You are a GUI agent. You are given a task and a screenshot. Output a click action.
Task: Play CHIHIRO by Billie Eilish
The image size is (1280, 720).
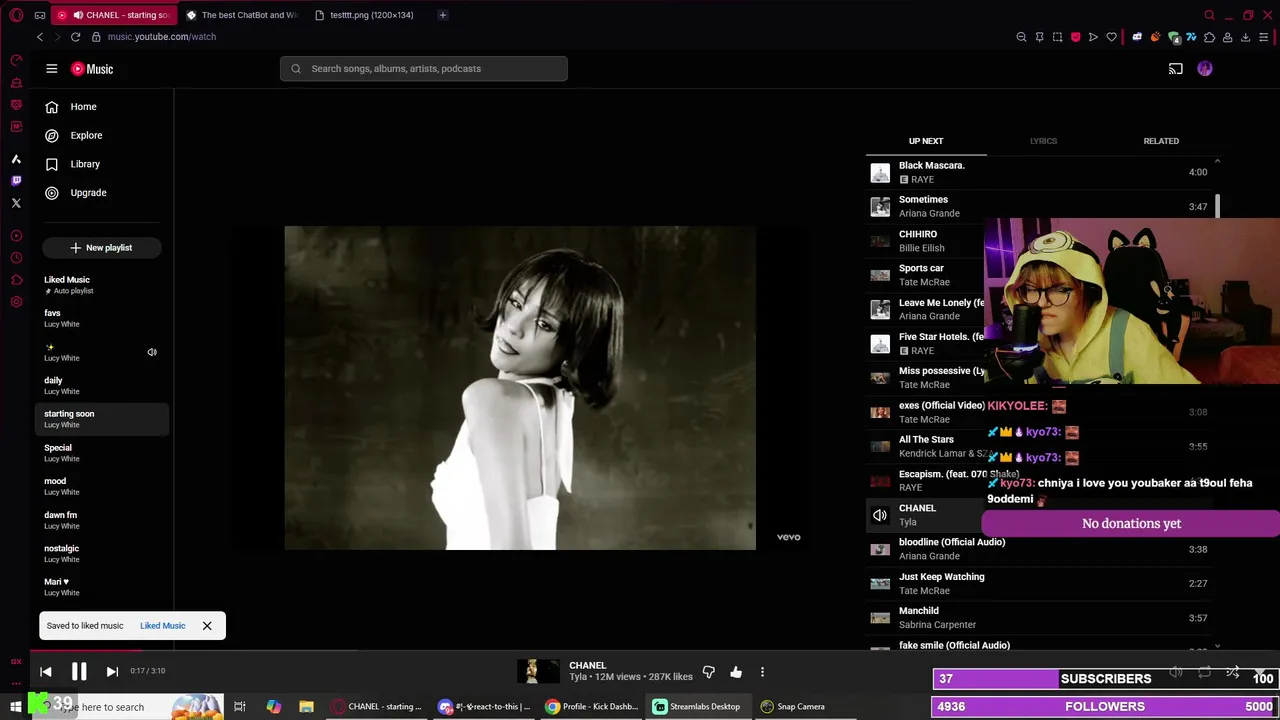[x=925, y=241]
